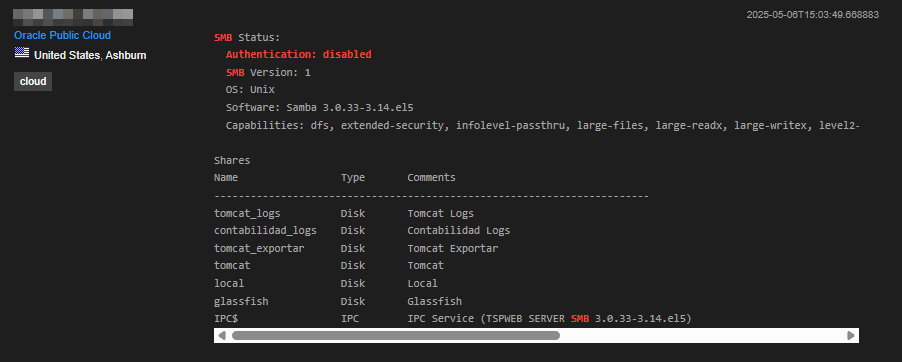Viewport: 902px width, 362px height.
Task: Click the 'Tomcat Logs' comment
Action: click(441, 214)
